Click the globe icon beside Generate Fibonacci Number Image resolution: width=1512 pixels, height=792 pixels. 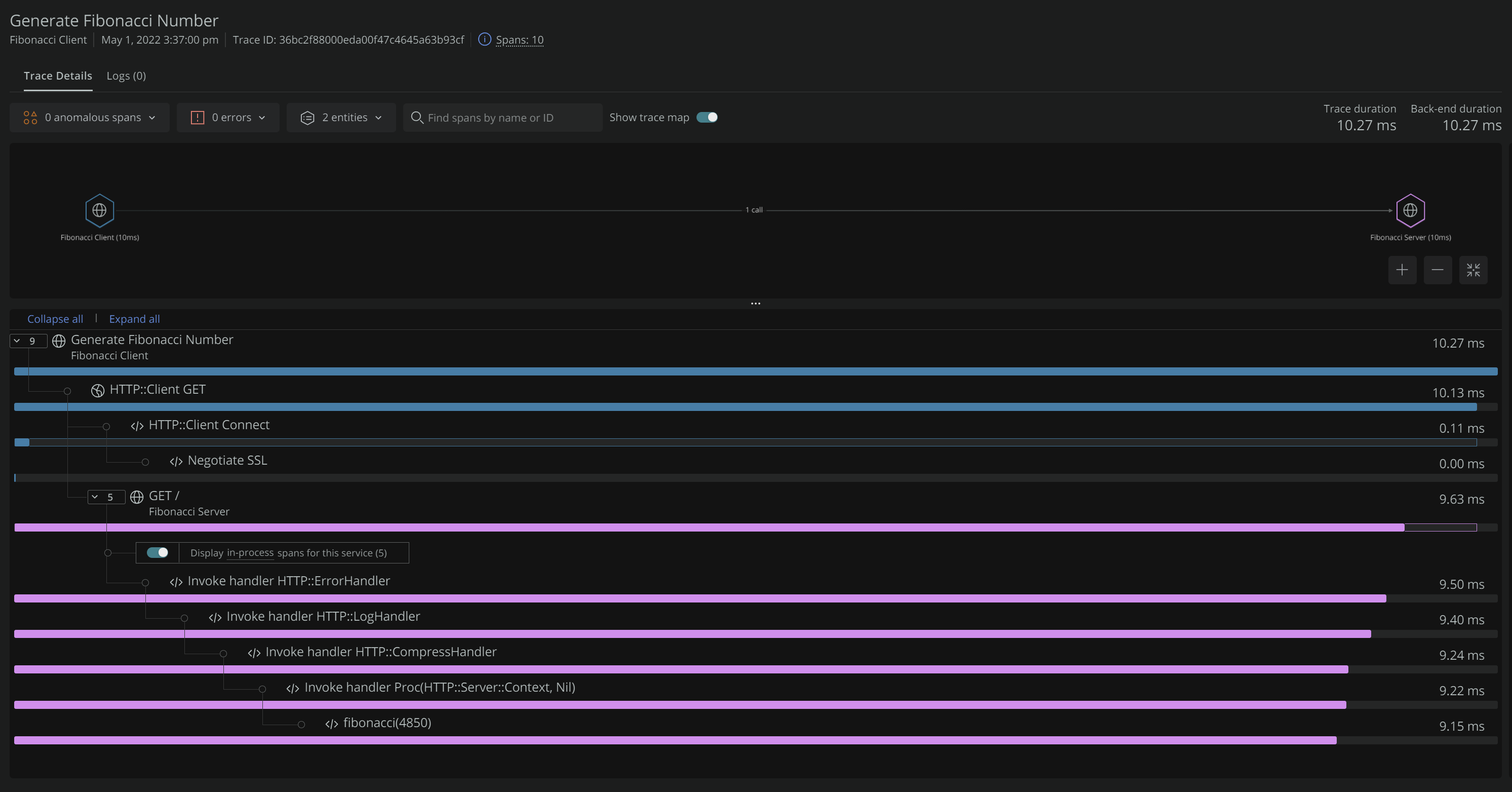tap(59, 341)
